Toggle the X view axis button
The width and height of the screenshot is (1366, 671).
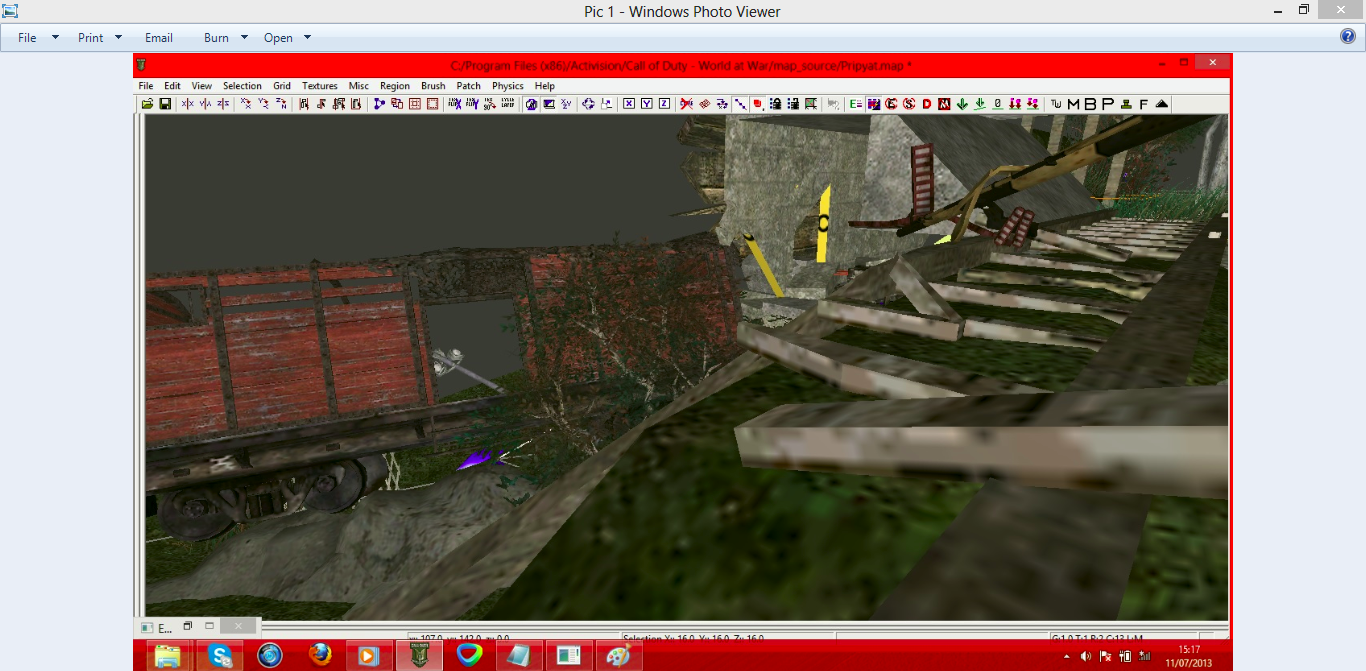629,104
